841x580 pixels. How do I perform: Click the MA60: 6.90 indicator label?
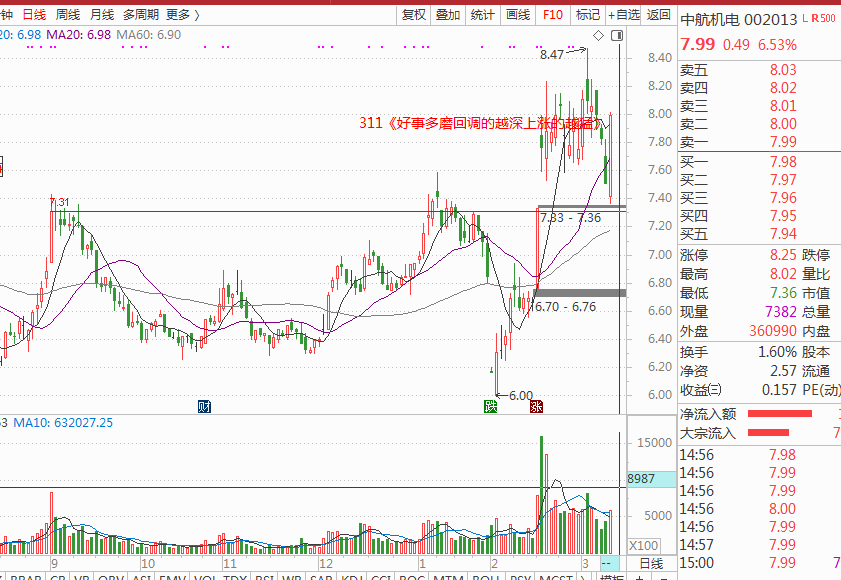pos(149,35)
